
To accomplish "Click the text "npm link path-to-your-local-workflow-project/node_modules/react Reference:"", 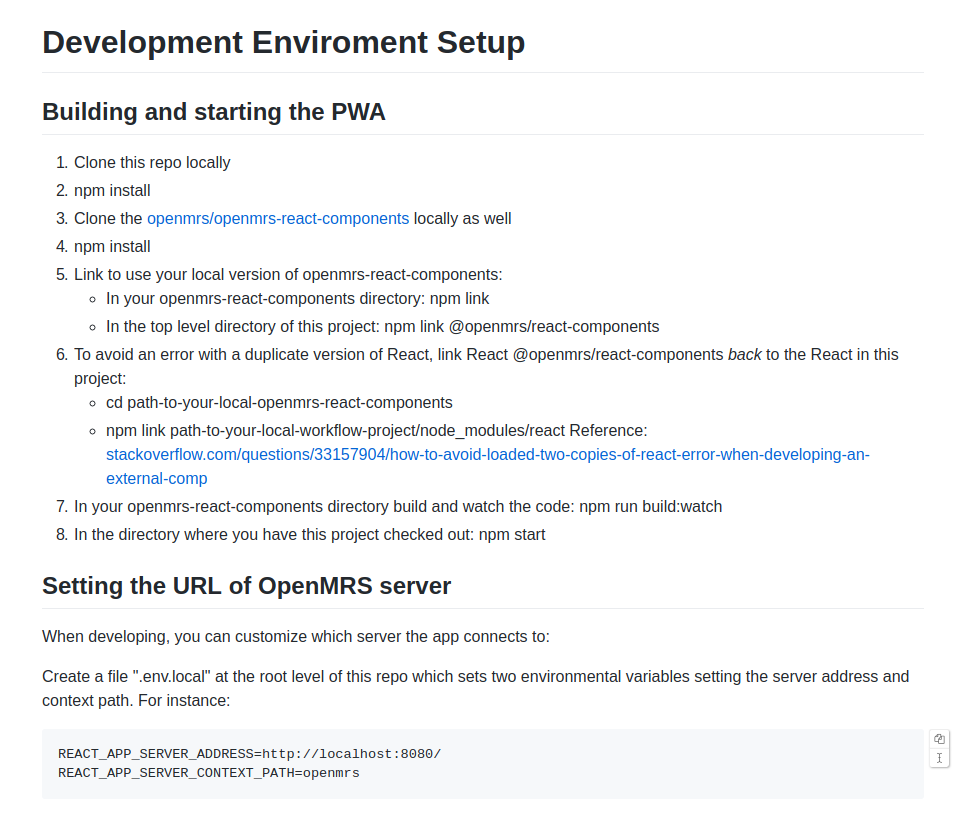I will click(377, 430).
